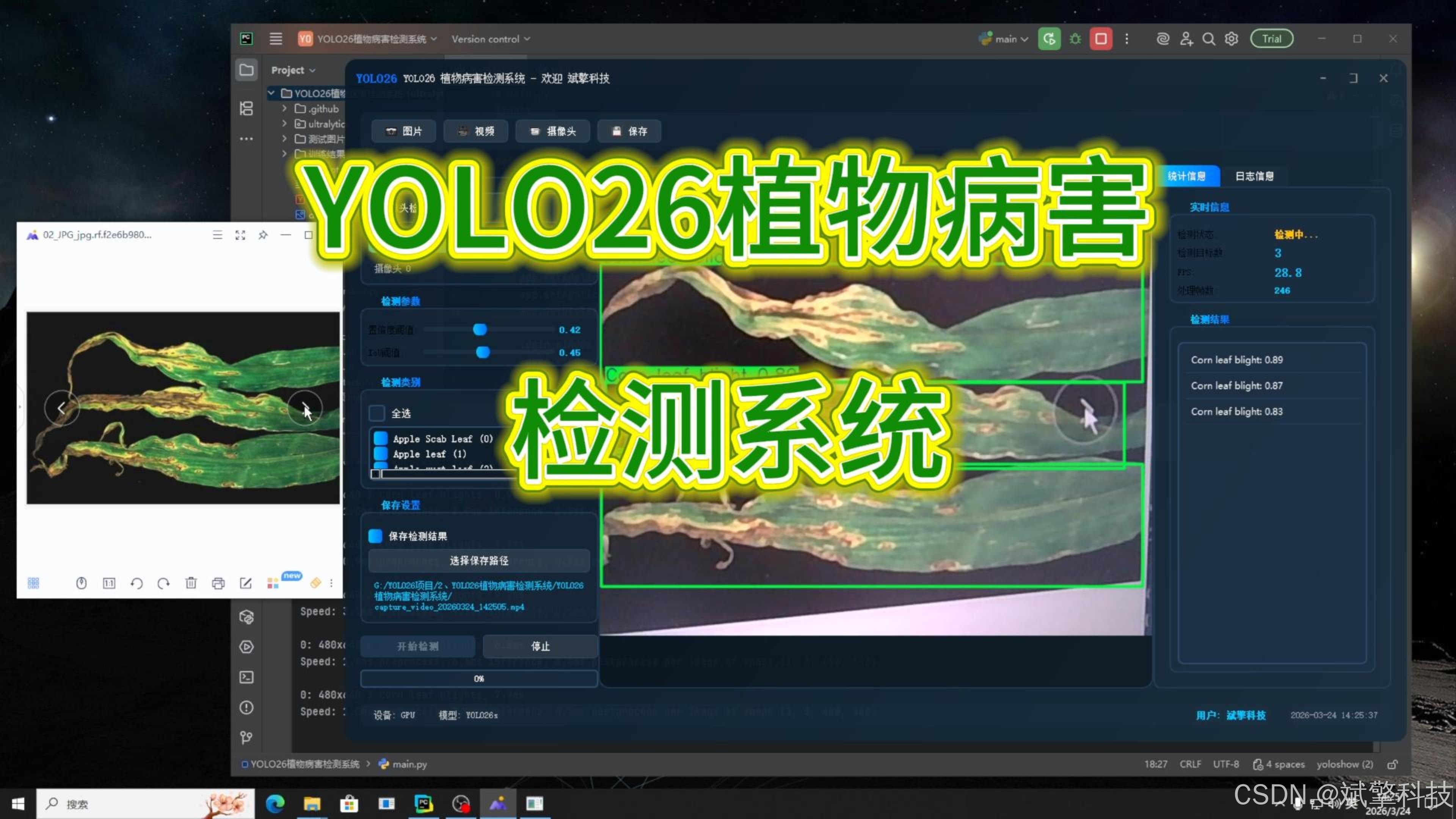Screen dimensions: 1456x819
Task: Toggle the 保存检测结果 checkbox
Action: point(375,536)
